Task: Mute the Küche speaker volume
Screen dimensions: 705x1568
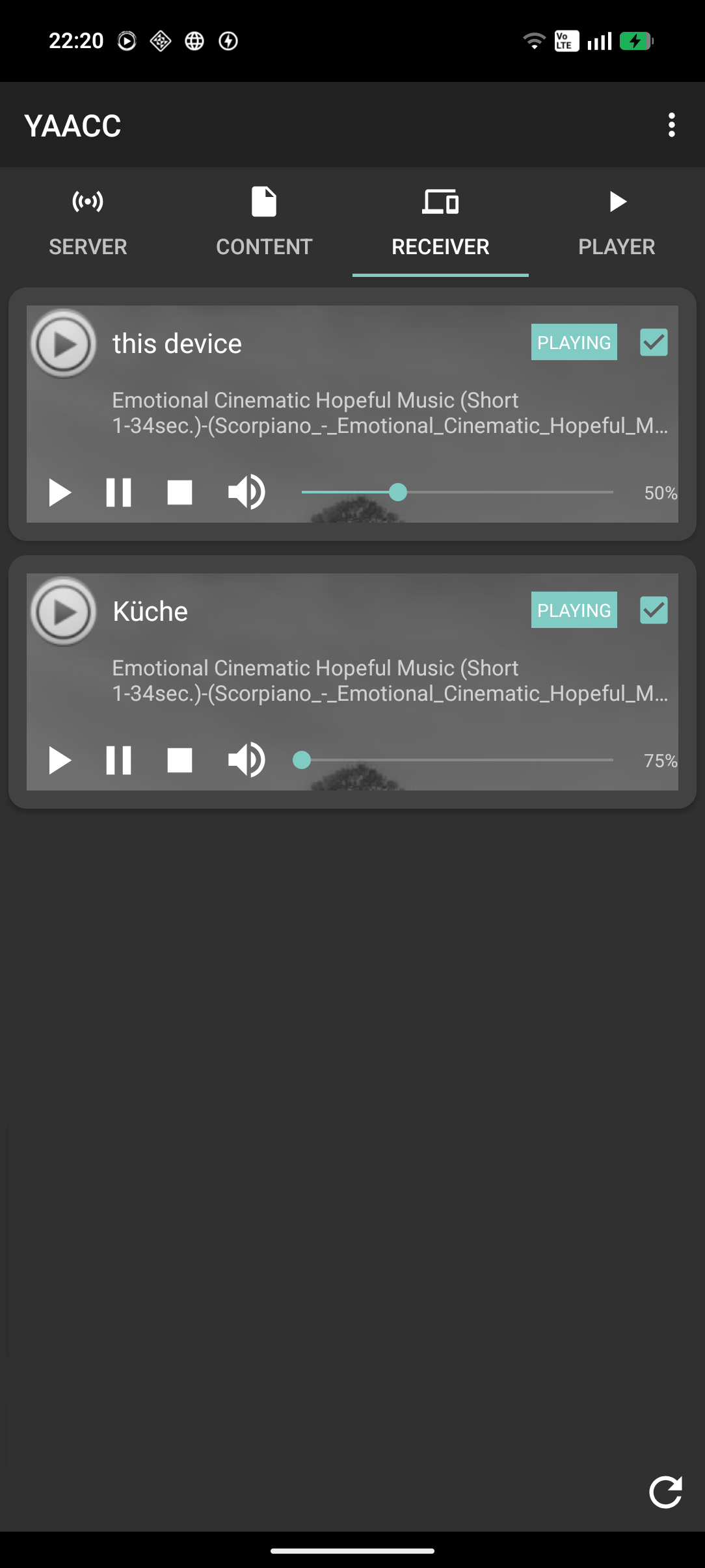Action: 246,760
